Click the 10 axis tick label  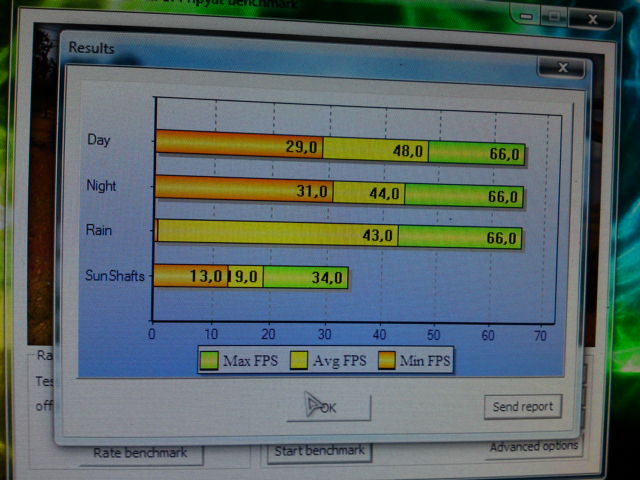coord(211,334)
